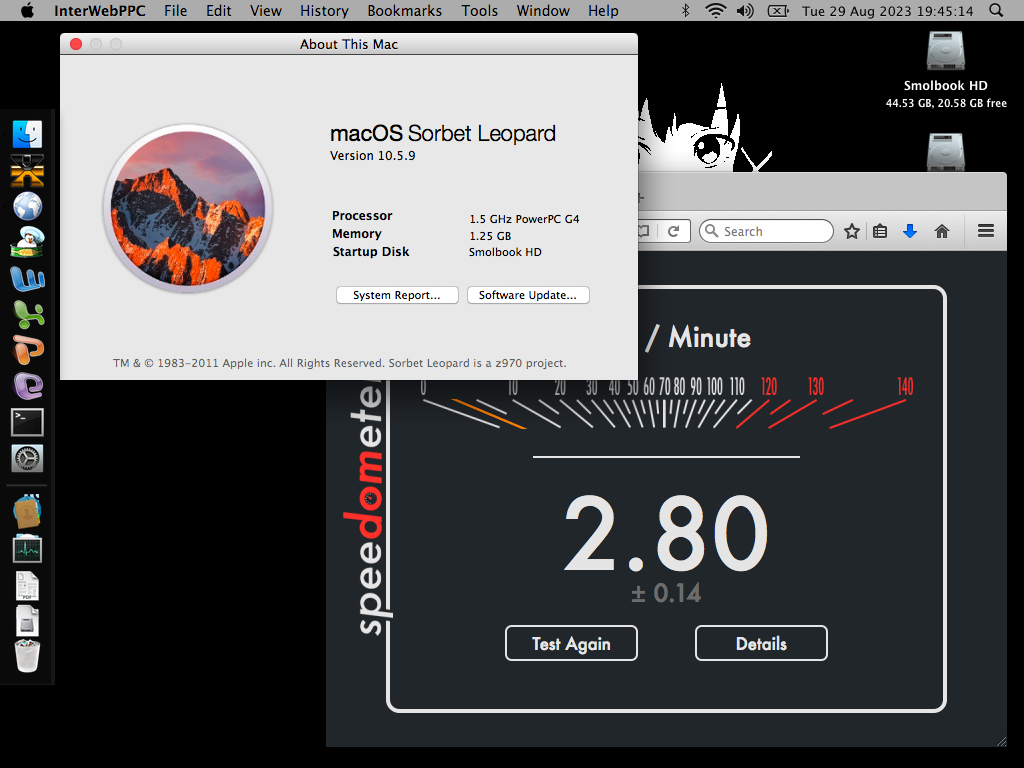Viewport: 1024px width, 768px height.
Task: Close the About This Mac window
Action: [x=76, y=44]
